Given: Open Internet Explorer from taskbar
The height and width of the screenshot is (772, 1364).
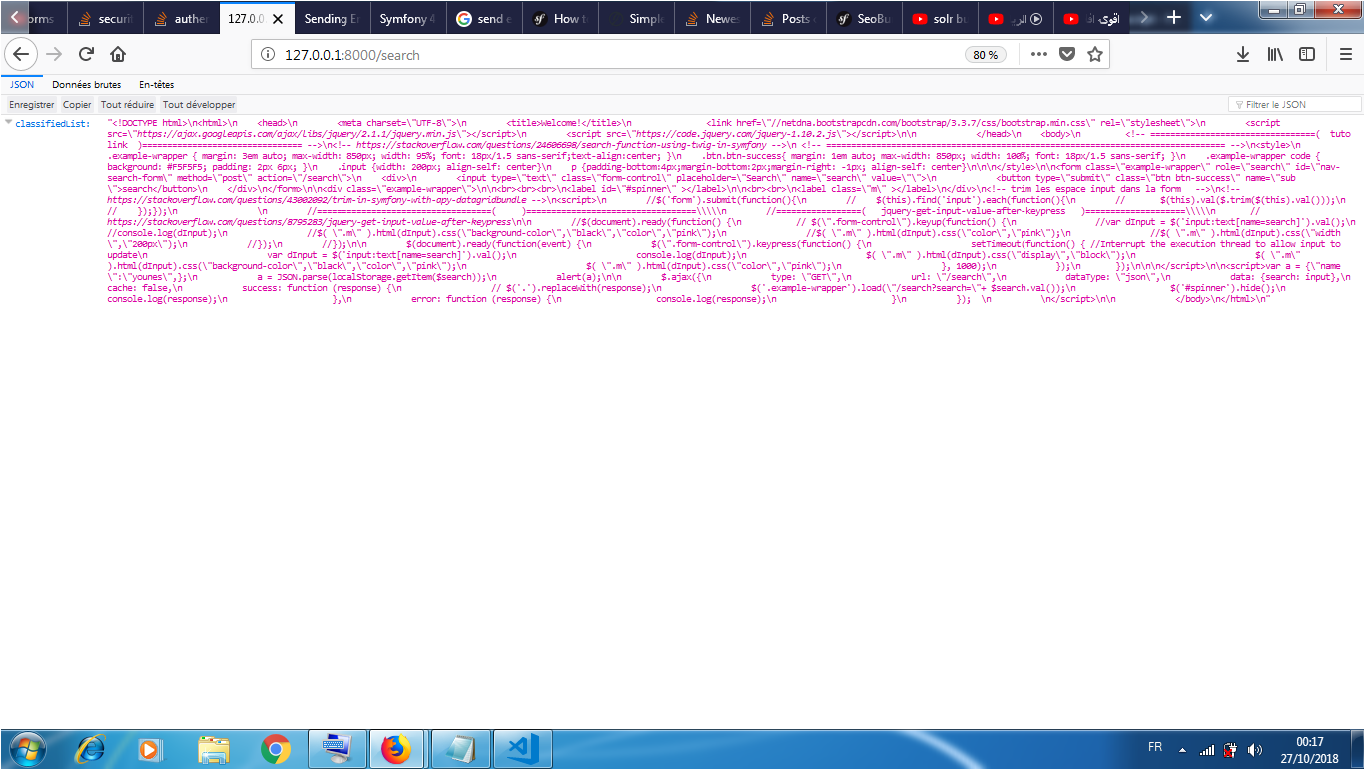Looking at the screenshot, I should pyautogui.click(x=91, y=749).
